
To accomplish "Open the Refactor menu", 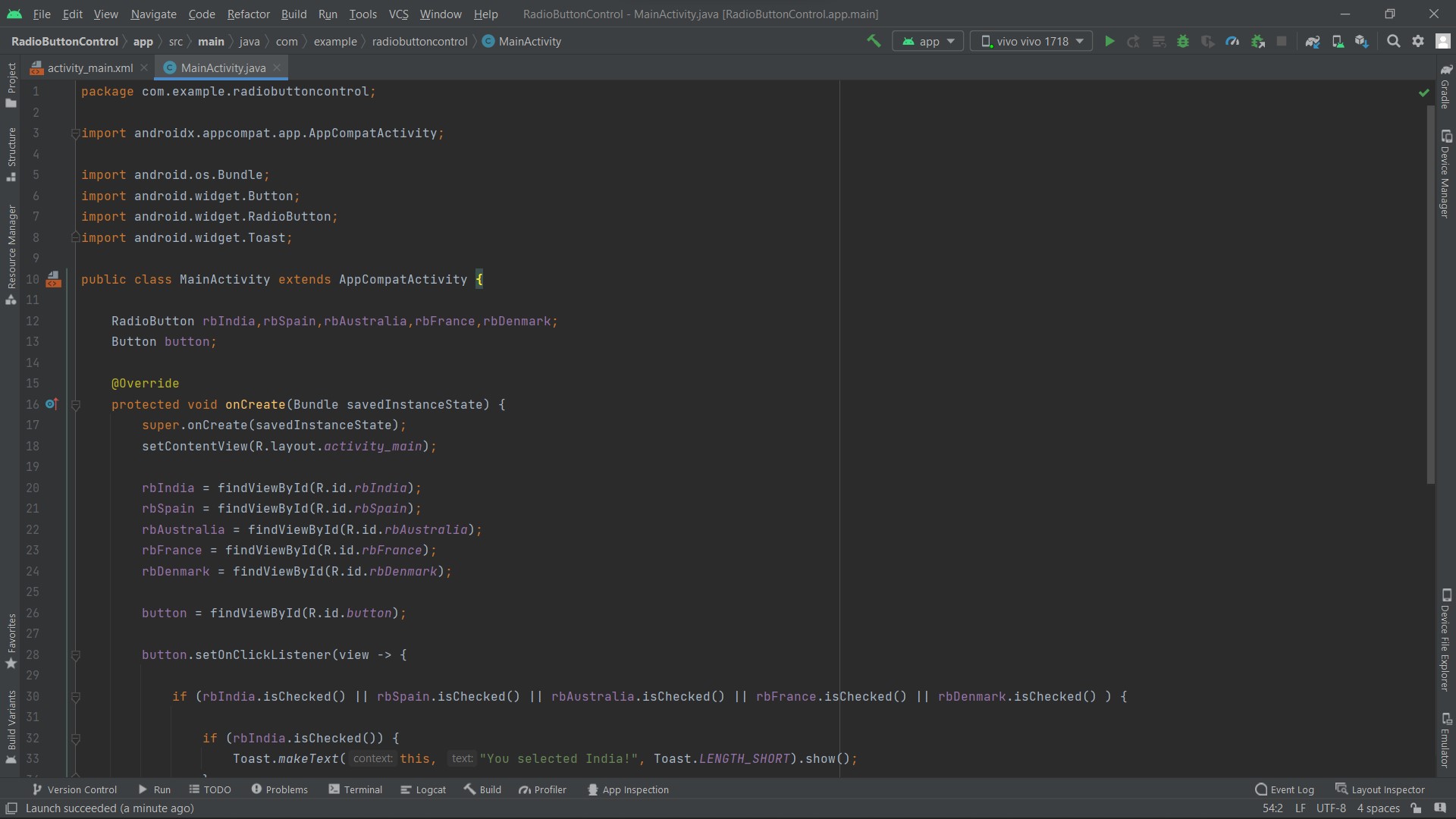I will [x=248, y=14].
